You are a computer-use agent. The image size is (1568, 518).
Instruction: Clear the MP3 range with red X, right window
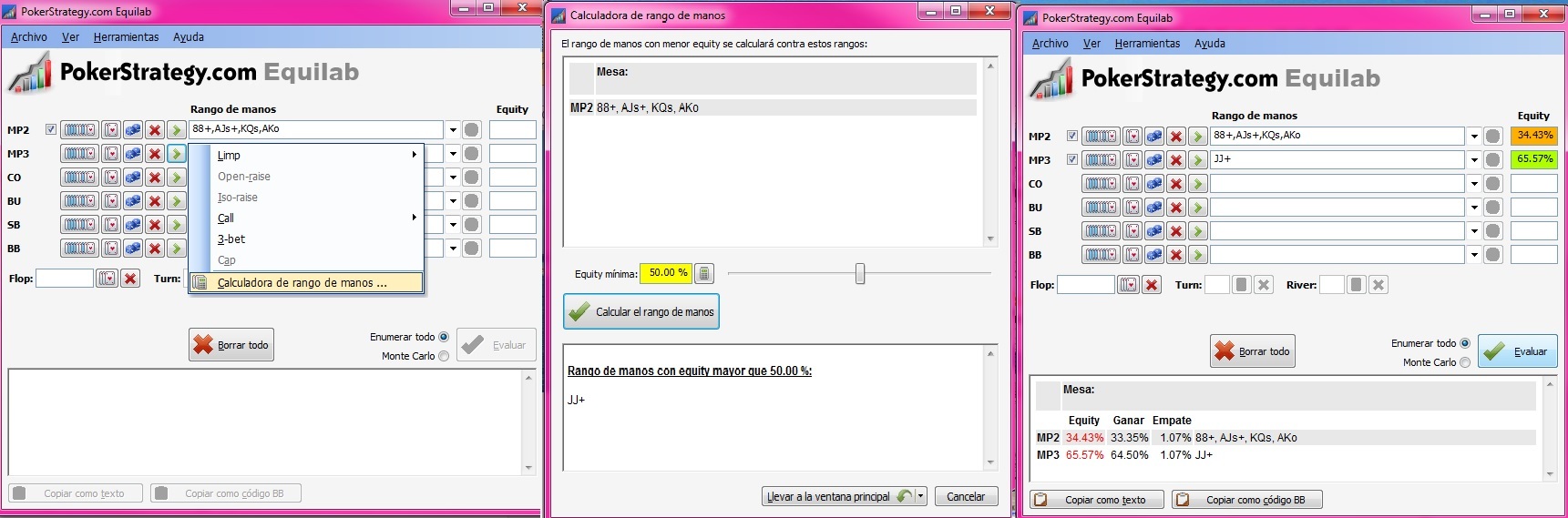pos(1176,160)
